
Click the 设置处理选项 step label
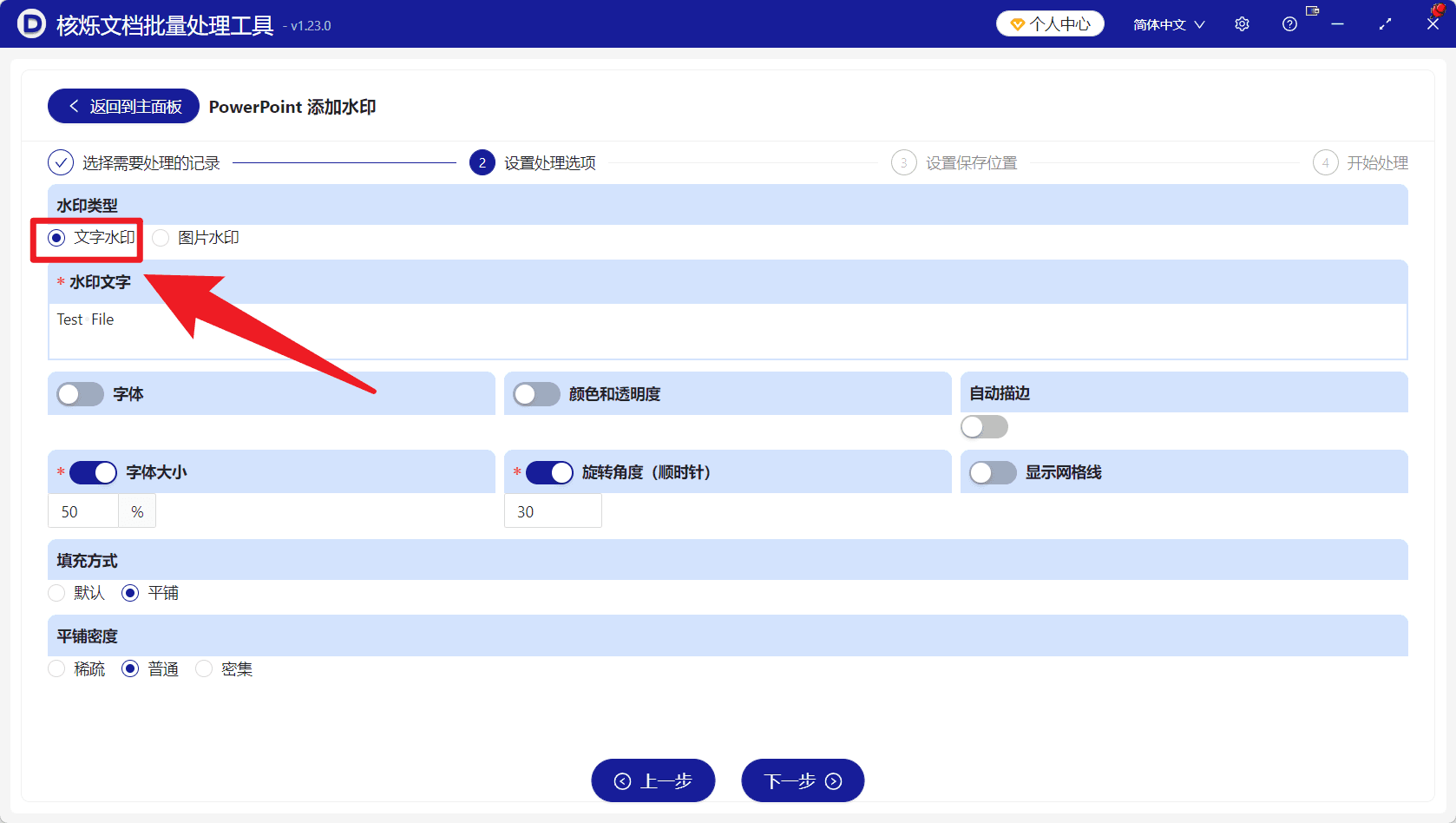click(550, 163)
